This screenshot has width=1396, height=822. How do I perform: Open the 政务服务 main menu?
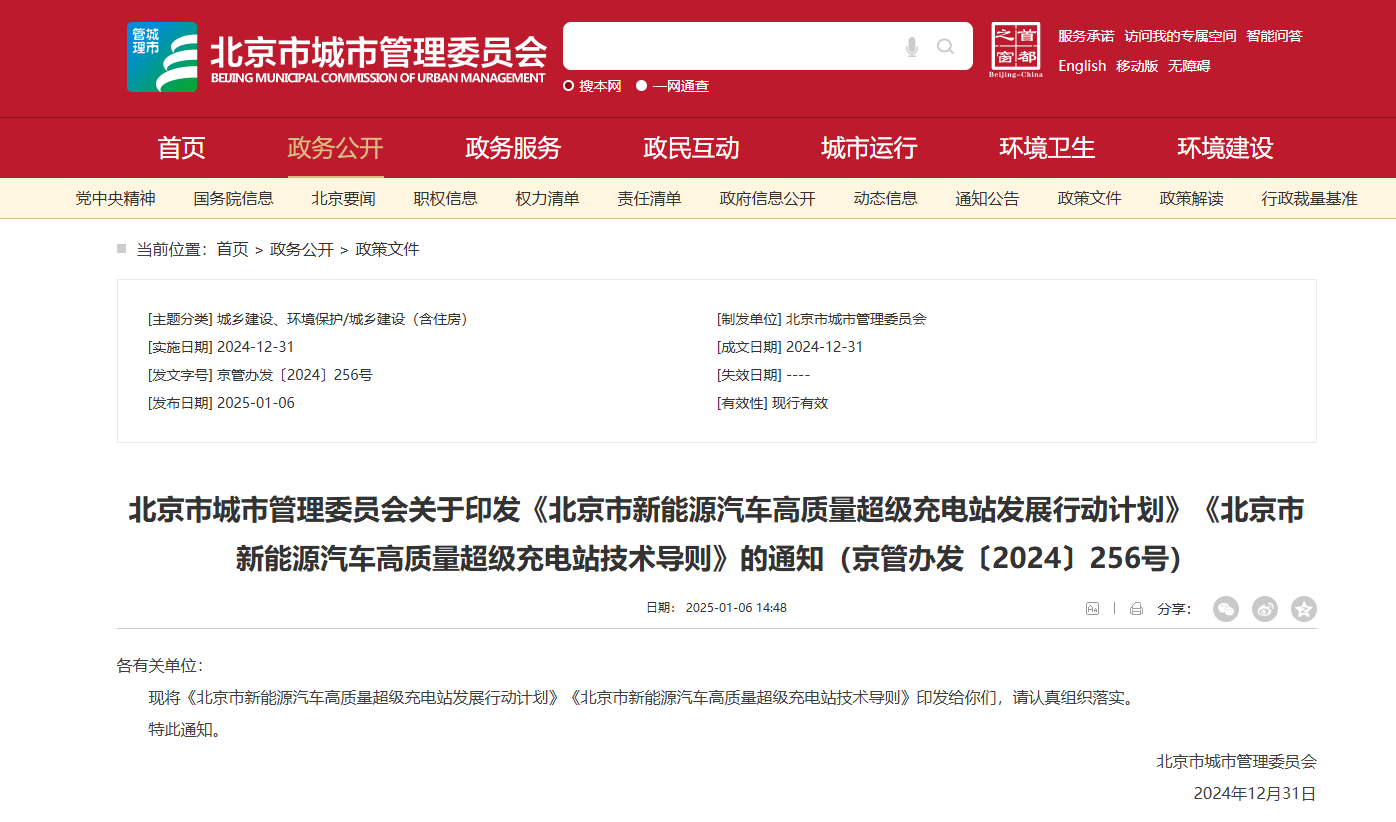(x=513, y=148)
